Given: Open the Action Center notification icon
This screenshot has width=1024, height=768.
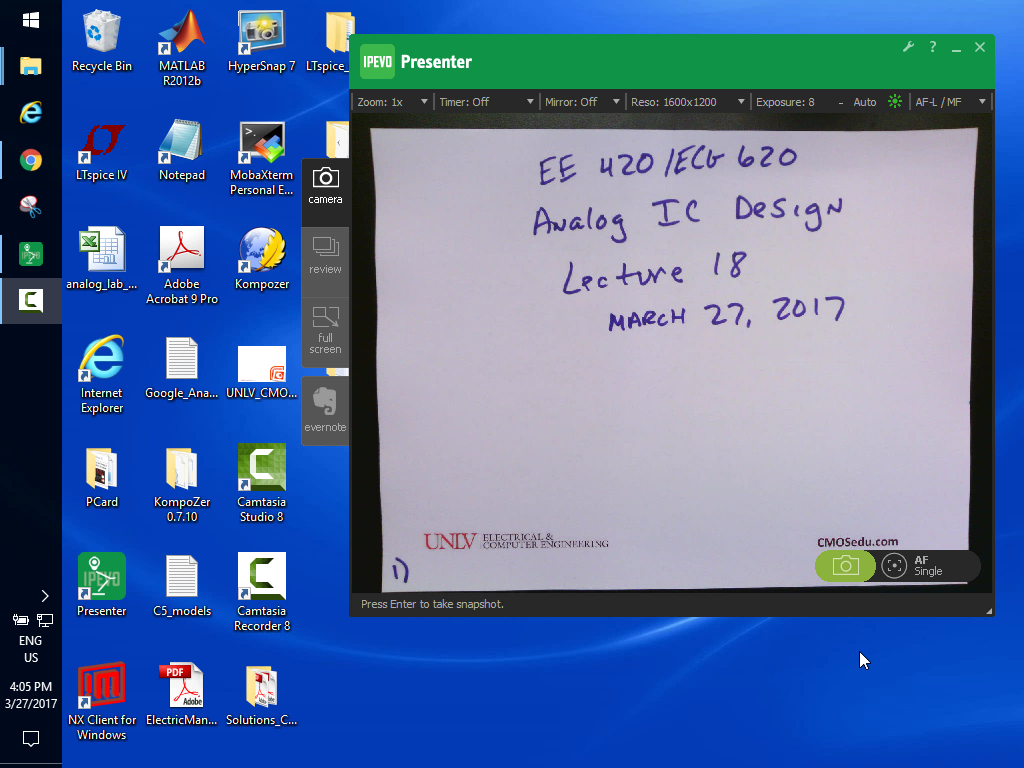Looking at the screenshot, I should [x=31, y=739].
